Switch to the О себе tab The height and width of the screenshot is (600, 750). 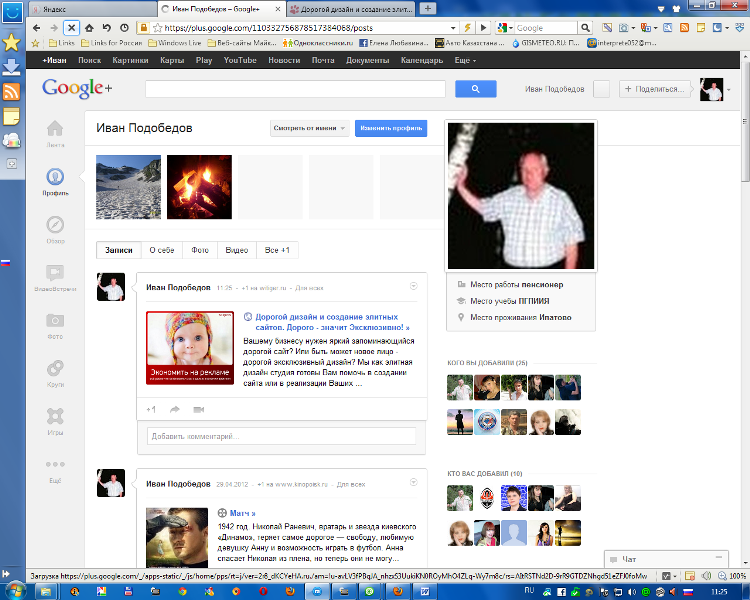[162, 250]
